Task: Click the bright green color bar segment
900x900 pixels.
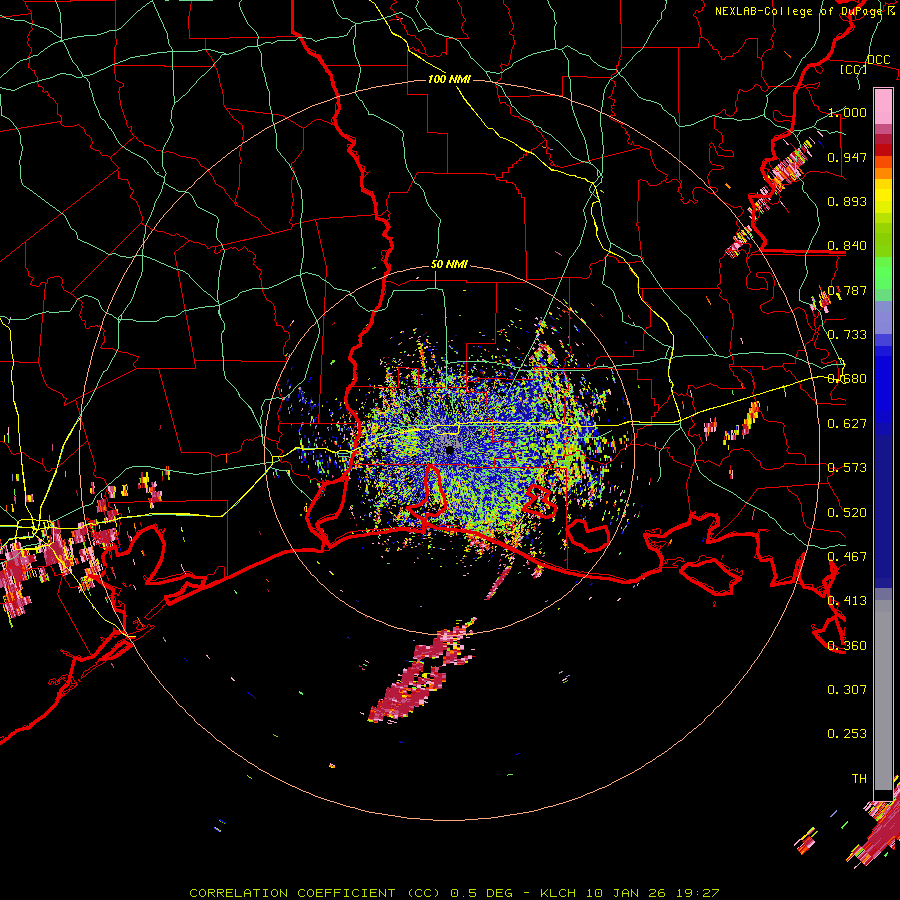Action: pos(883,273)
